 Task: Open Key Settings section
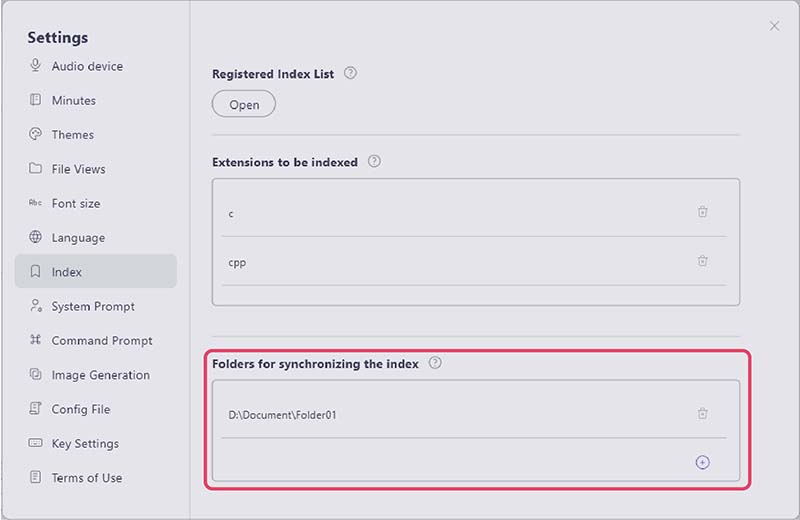click(x=85, y=443)
